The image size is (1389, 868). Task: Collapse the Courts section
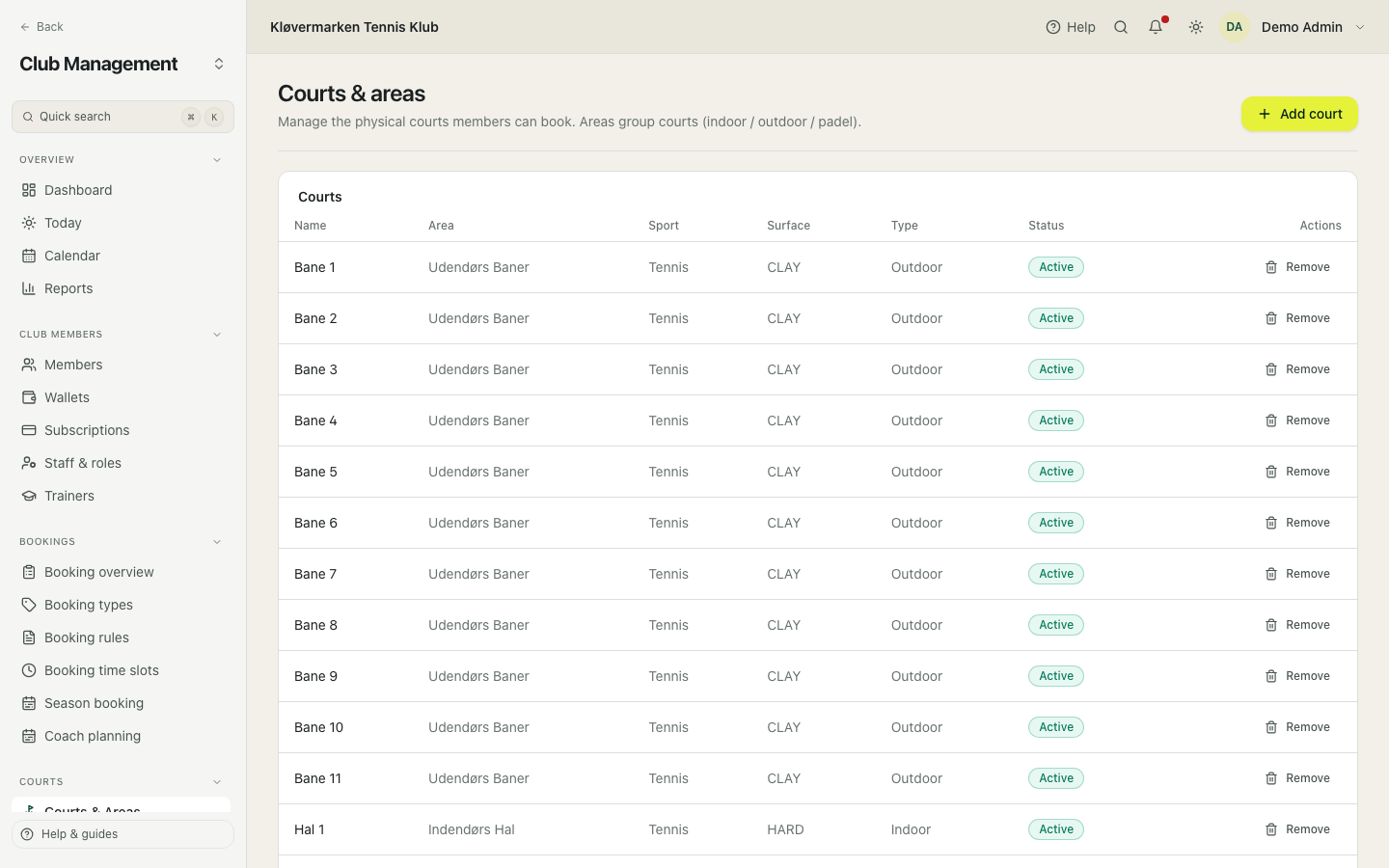pos(217,782)
